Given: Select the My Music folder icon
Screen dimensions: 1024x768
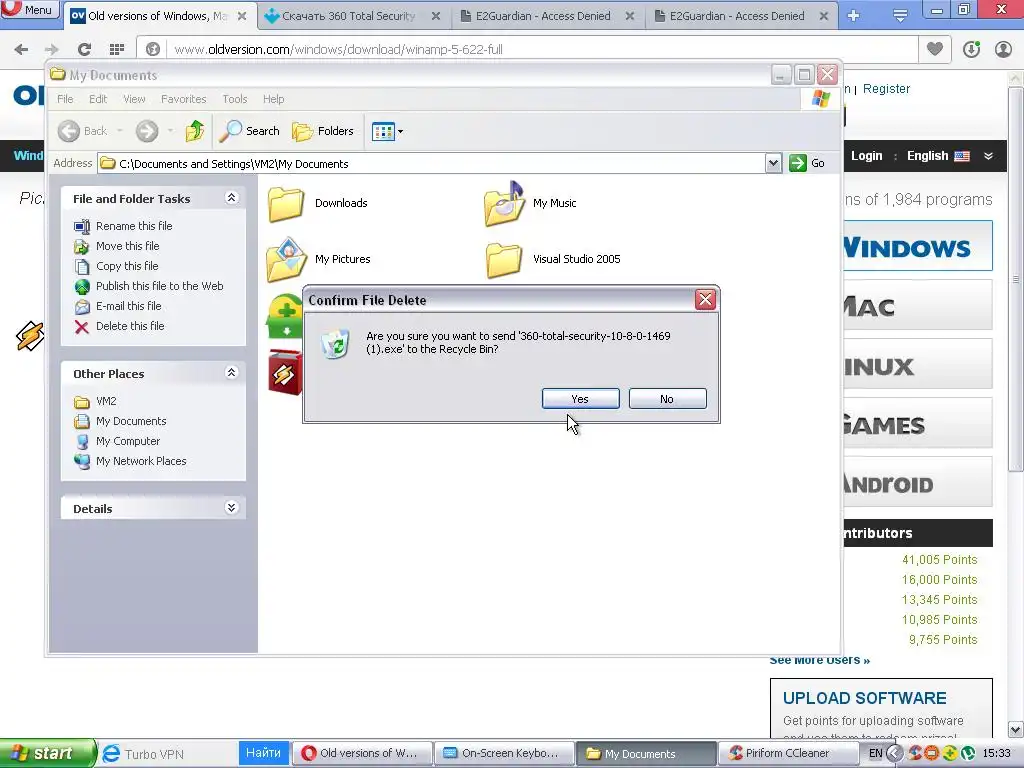Looking at the screenshot, I should coord(504,203).
